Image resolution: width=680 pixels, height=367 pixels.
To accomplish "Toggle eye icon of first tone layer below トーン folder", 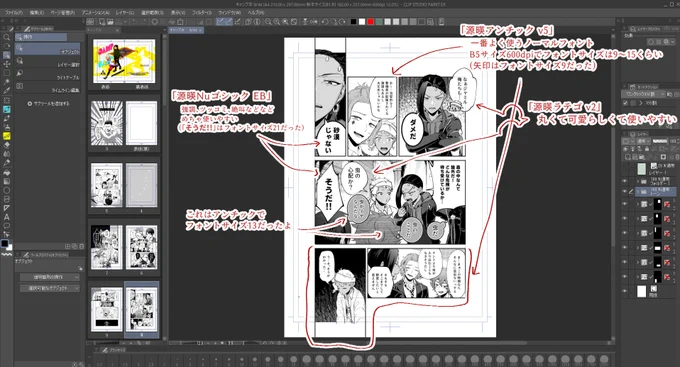I will [x=625, y=204].
